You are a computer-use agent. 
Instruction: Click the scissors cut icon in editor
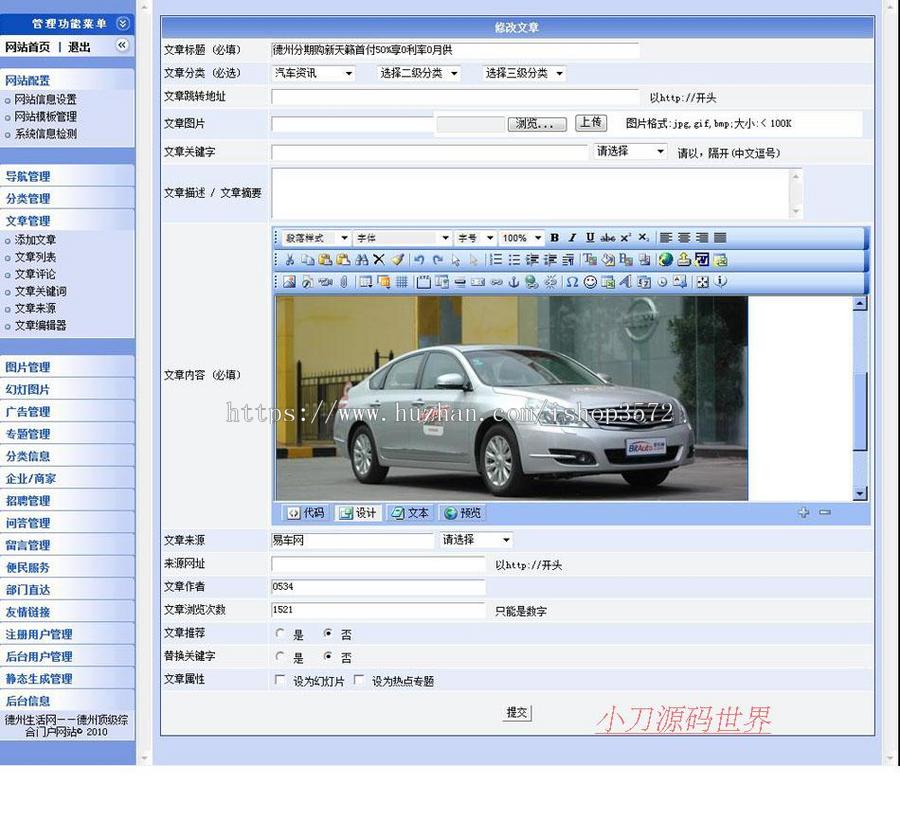point(289,261)
